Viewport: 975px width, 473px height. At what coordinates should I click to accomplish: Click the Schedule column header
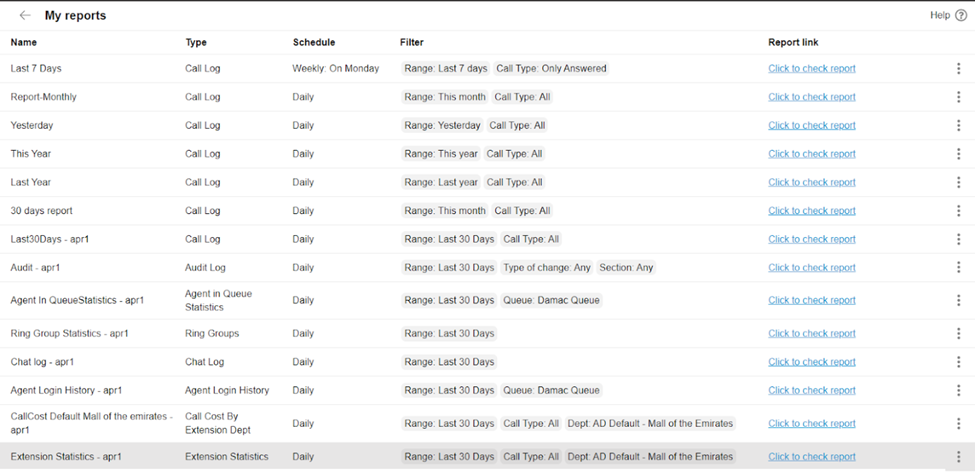coord(313,43)
